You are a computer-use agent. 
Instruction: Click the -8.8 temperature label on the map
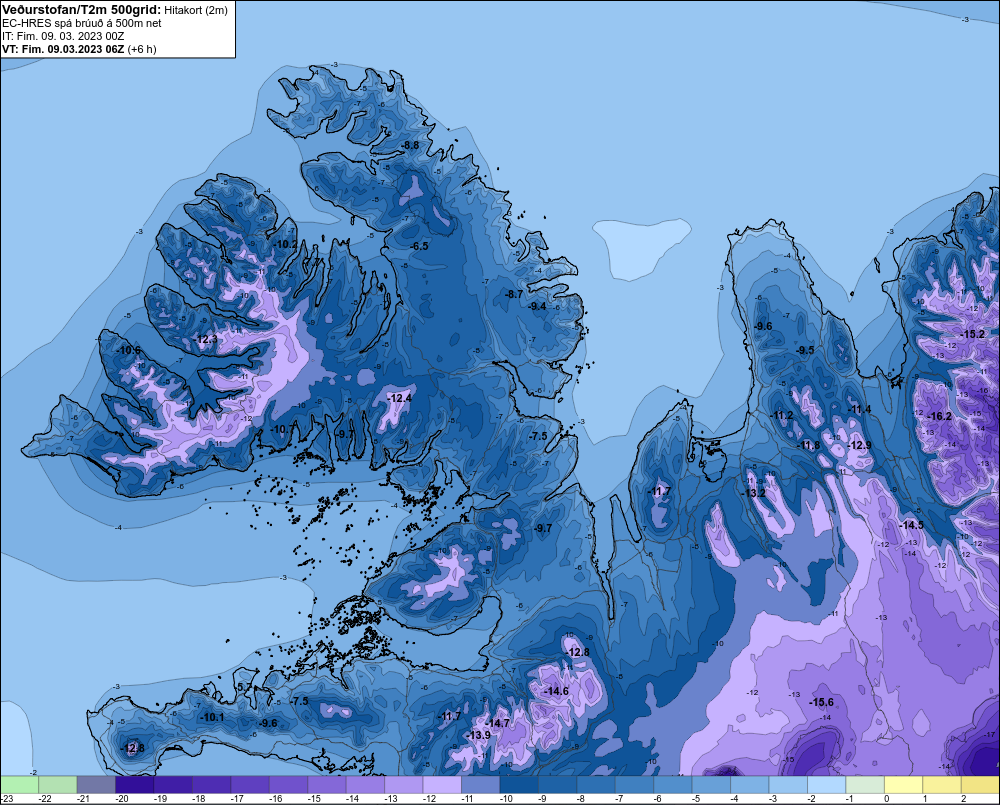pos(409,145)
